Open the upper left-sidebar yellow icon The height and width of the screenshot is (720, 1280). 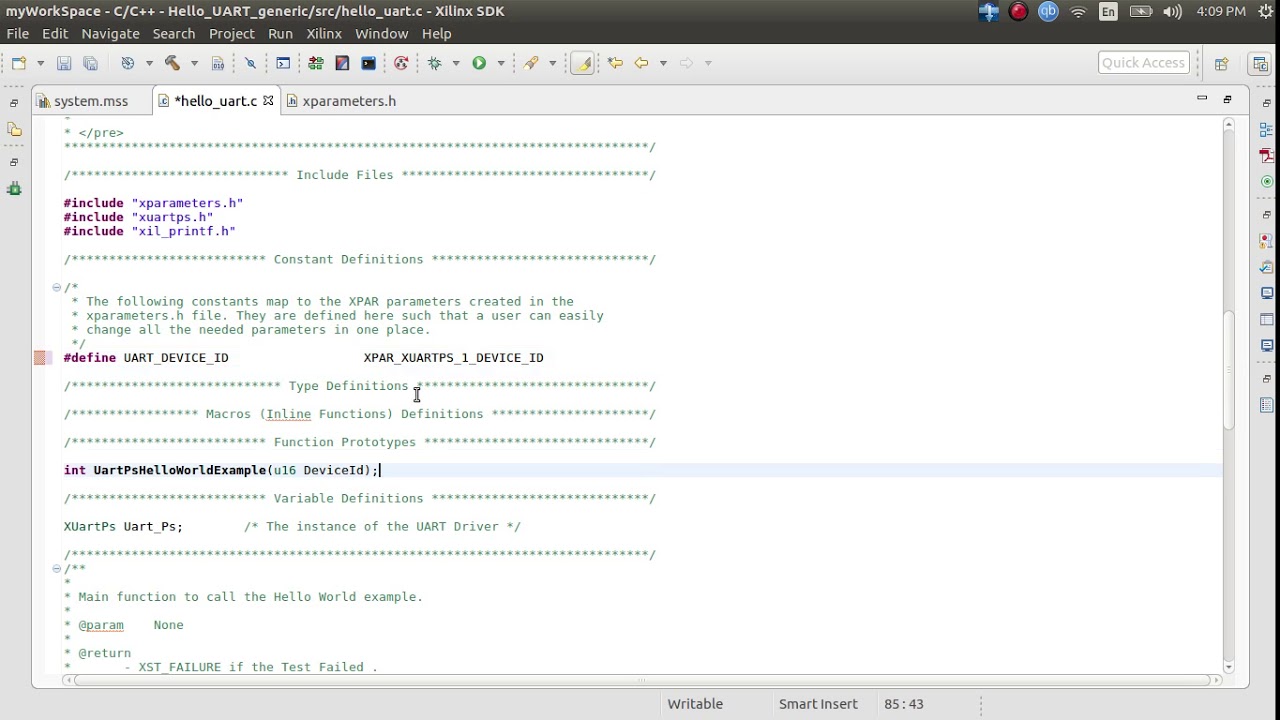point(14,129)
